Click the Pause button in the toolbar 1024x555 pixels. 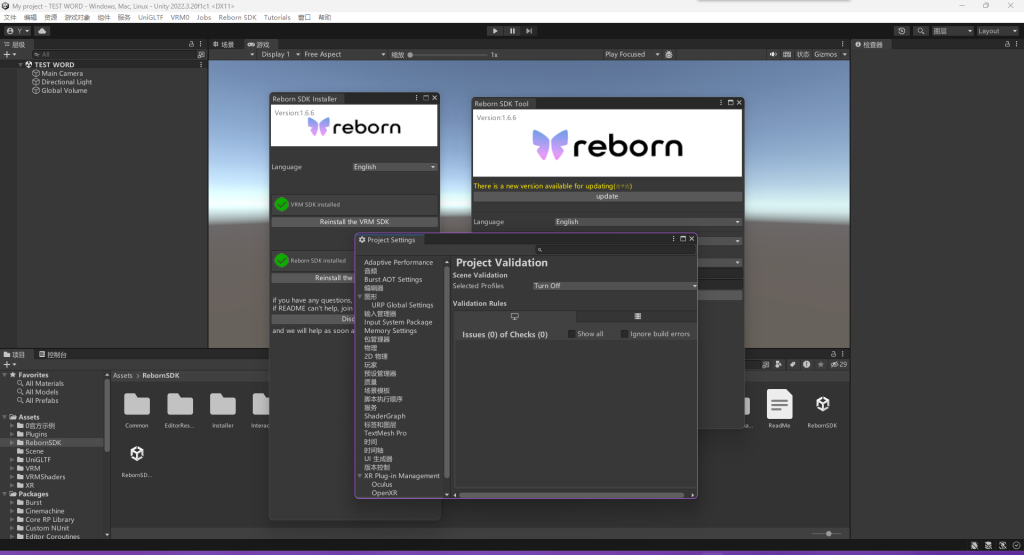point(512,31)
